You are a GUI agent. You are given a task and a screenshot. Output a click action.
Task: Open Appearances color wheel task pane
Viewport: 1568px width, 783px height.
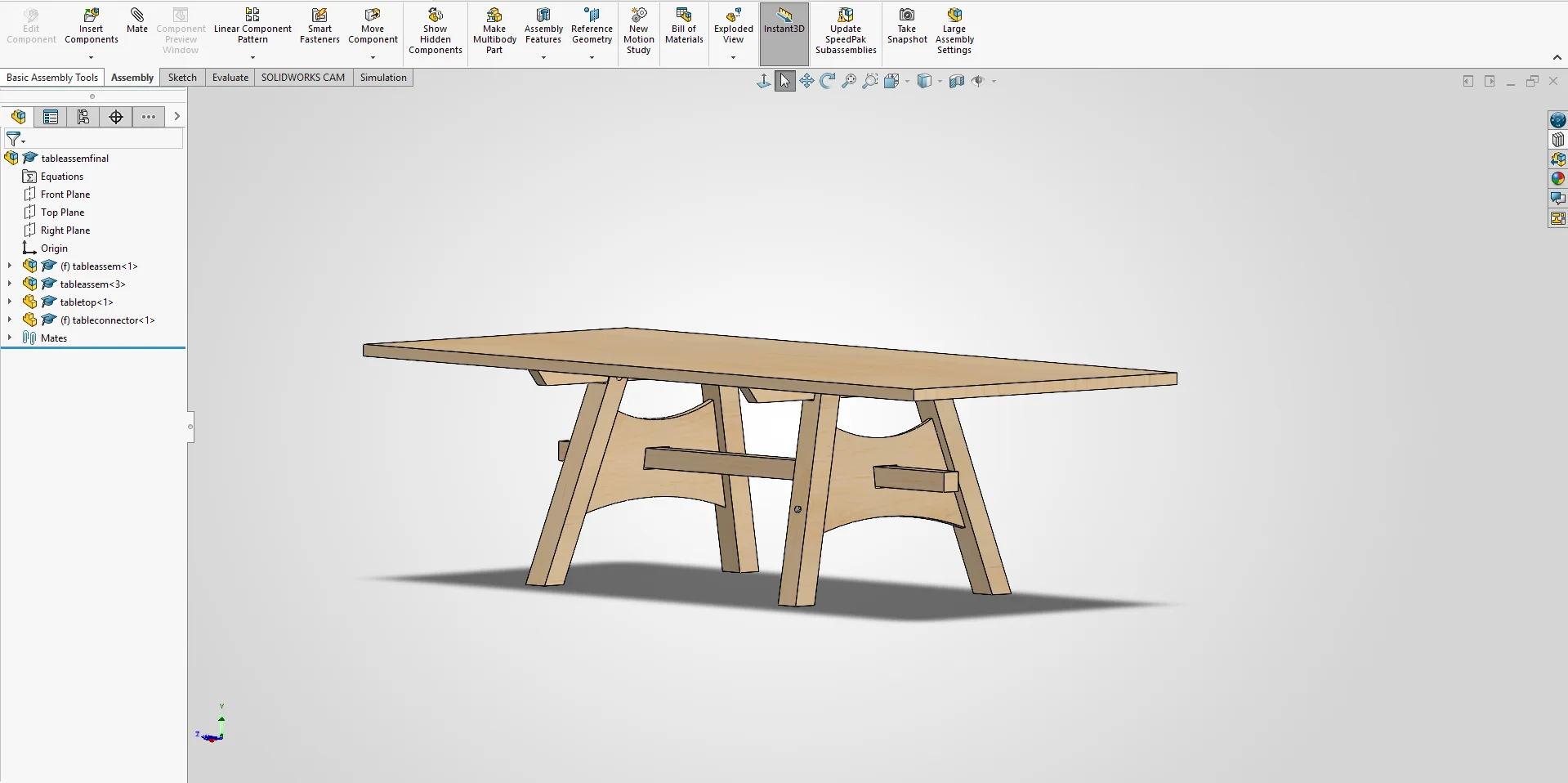[x=1557, y=179]
